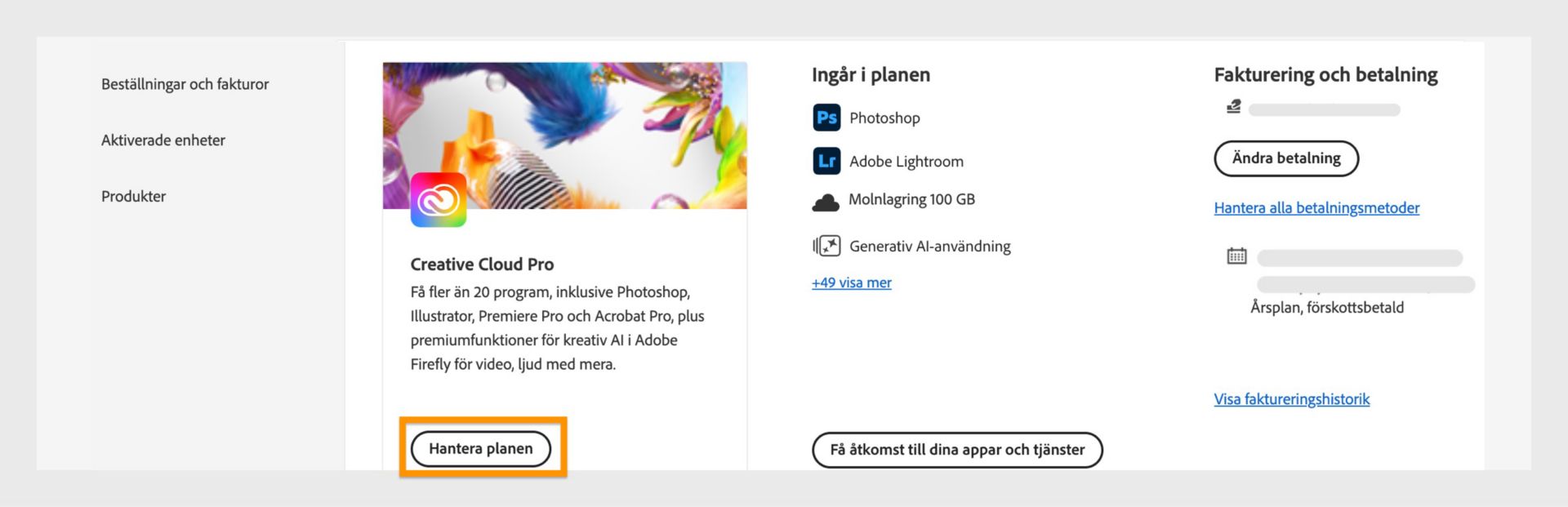Viewport: 1568px width, 507px height.
Task: Click the Adobe Lightroom label text
Action: [906, 161]
